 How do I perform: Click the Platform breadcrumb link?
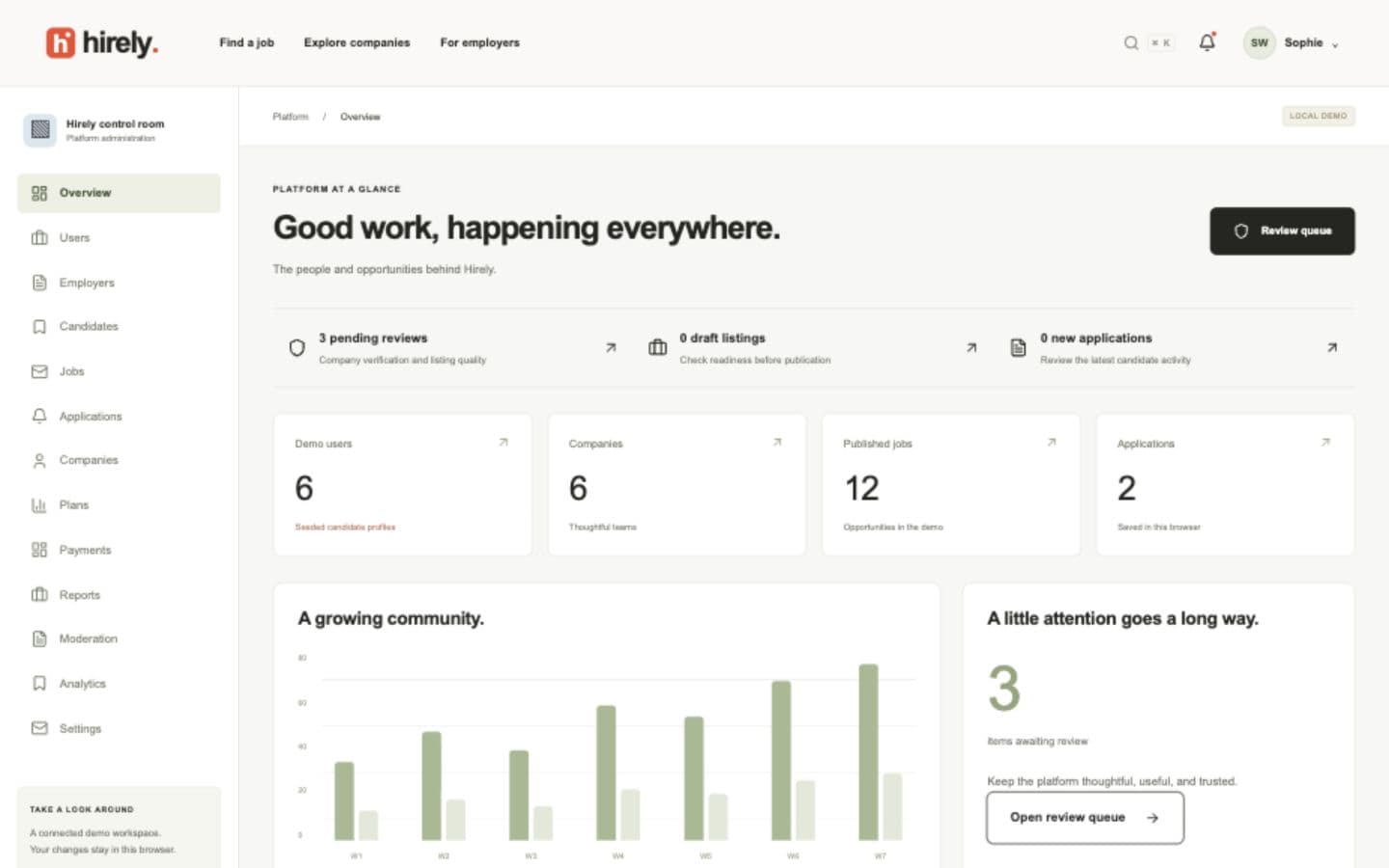tap(290, 117)
